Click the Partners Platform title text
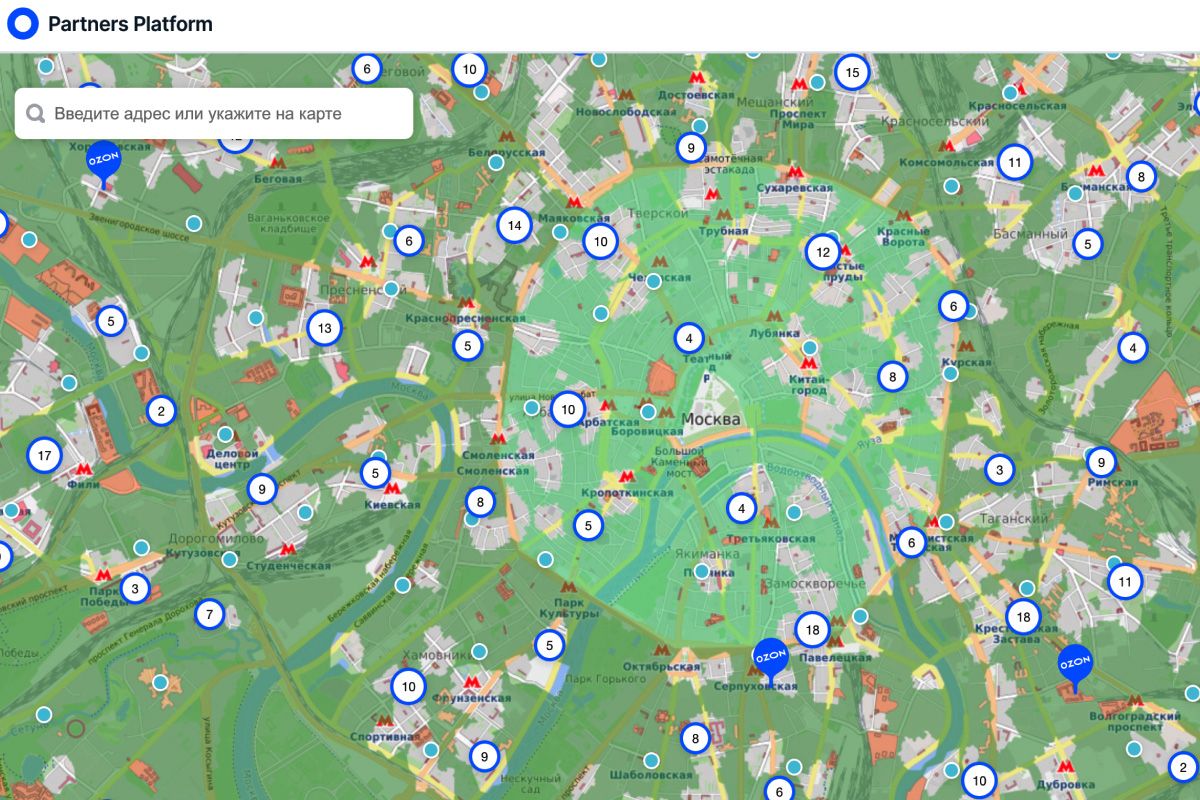Viewport: 1200px width, 800px height. click(130, 24)
